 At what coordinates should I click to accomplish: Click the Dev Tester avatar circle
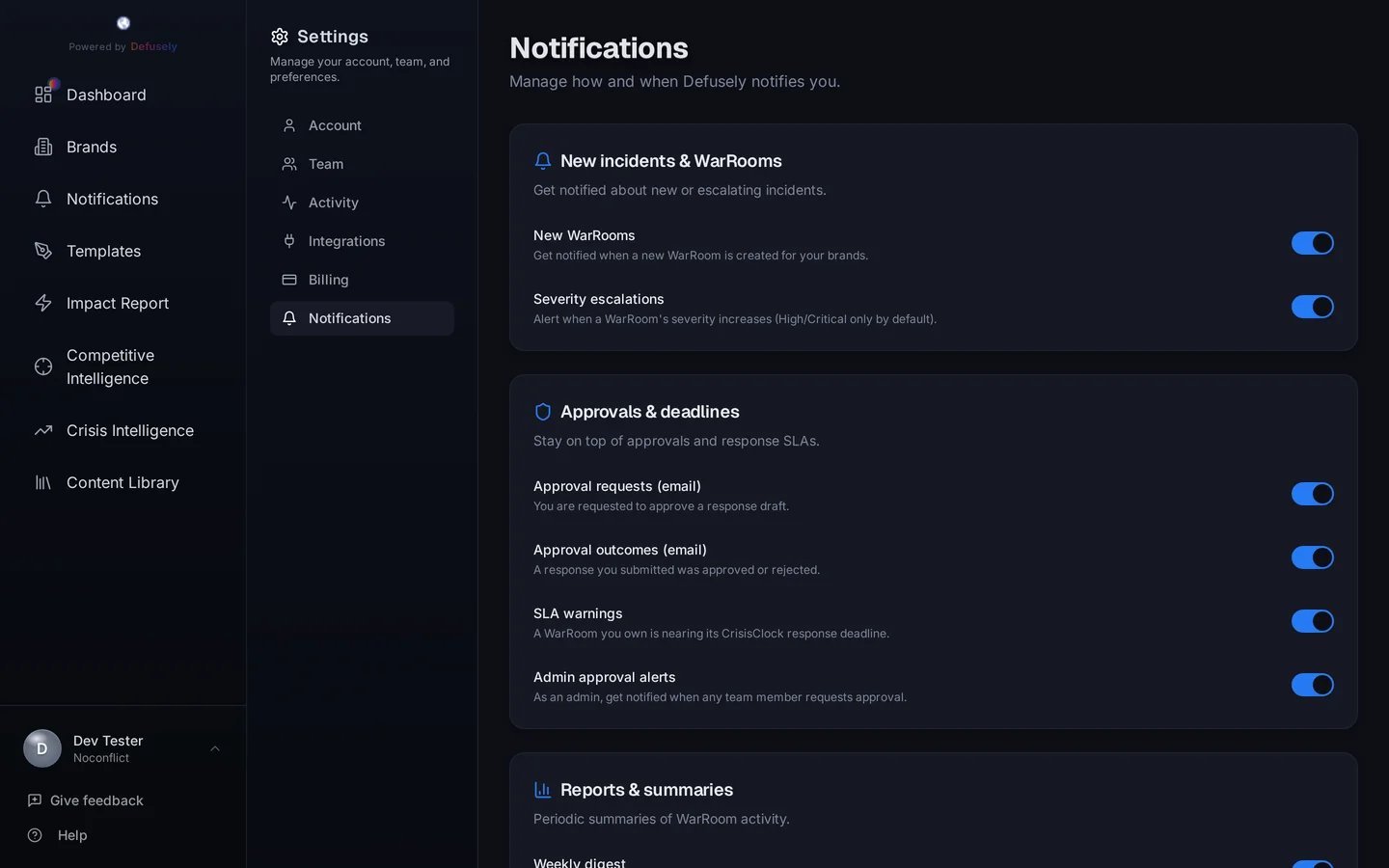tap(41, 748)
